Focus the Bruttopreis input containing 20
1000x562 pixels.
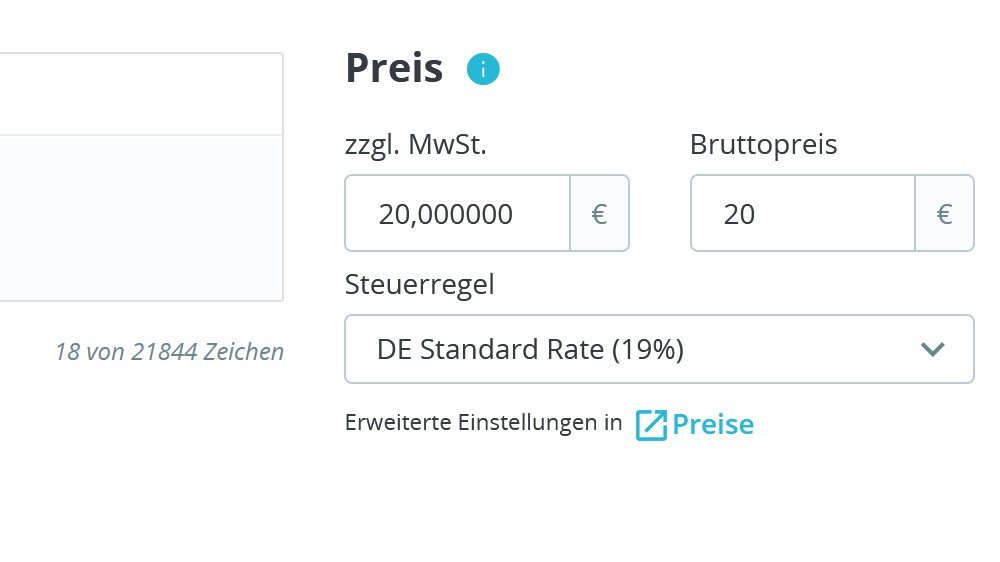802,214
